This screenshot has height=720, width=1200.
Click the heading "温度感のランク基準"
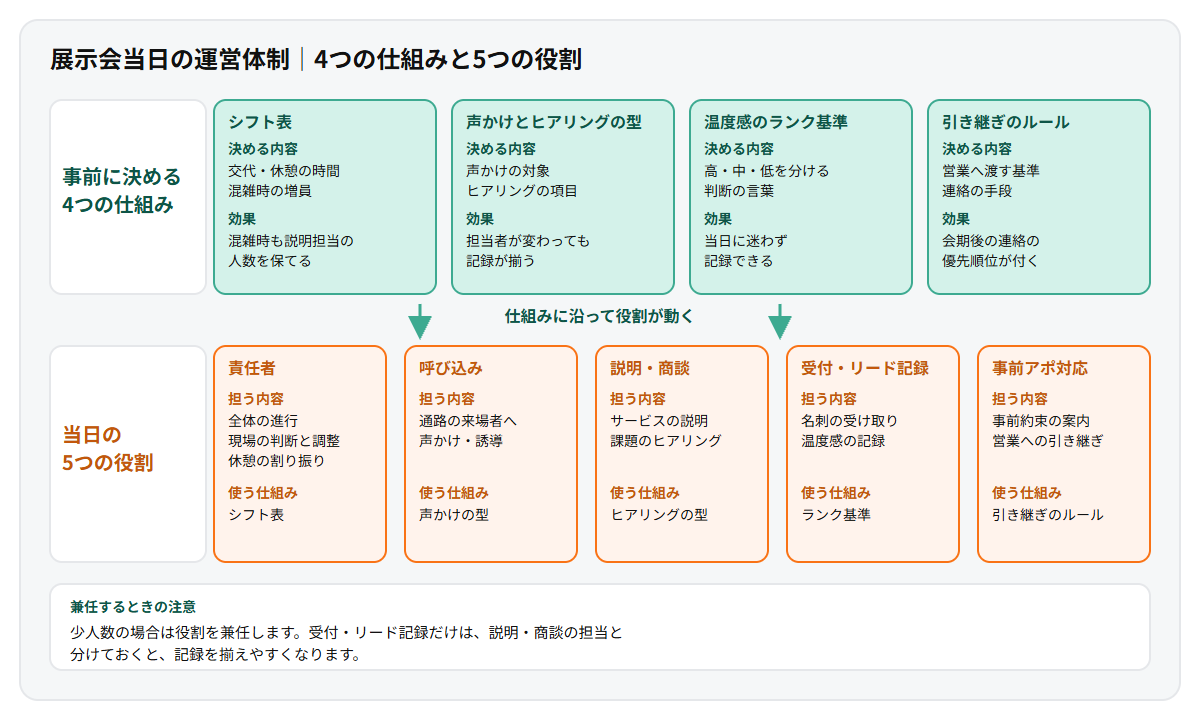tap(776, 122)
